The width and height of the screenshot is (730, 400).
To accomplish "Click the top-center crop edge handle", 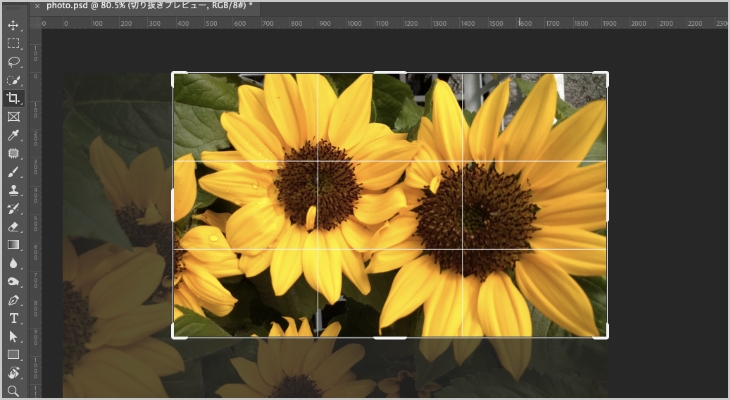I will (390, 73).
